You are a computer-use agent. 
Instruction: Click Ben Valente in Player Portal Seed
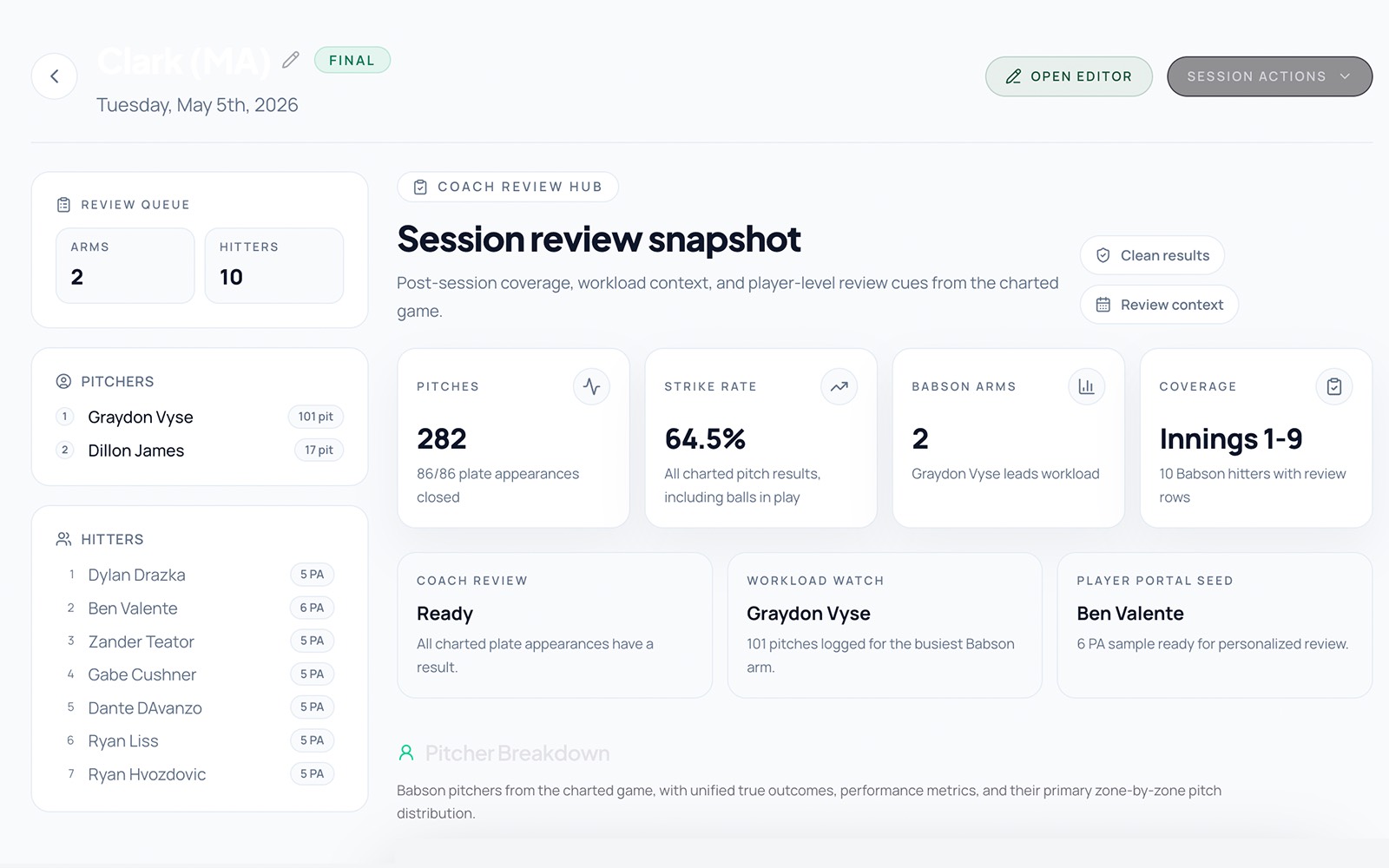(1130, 614)
